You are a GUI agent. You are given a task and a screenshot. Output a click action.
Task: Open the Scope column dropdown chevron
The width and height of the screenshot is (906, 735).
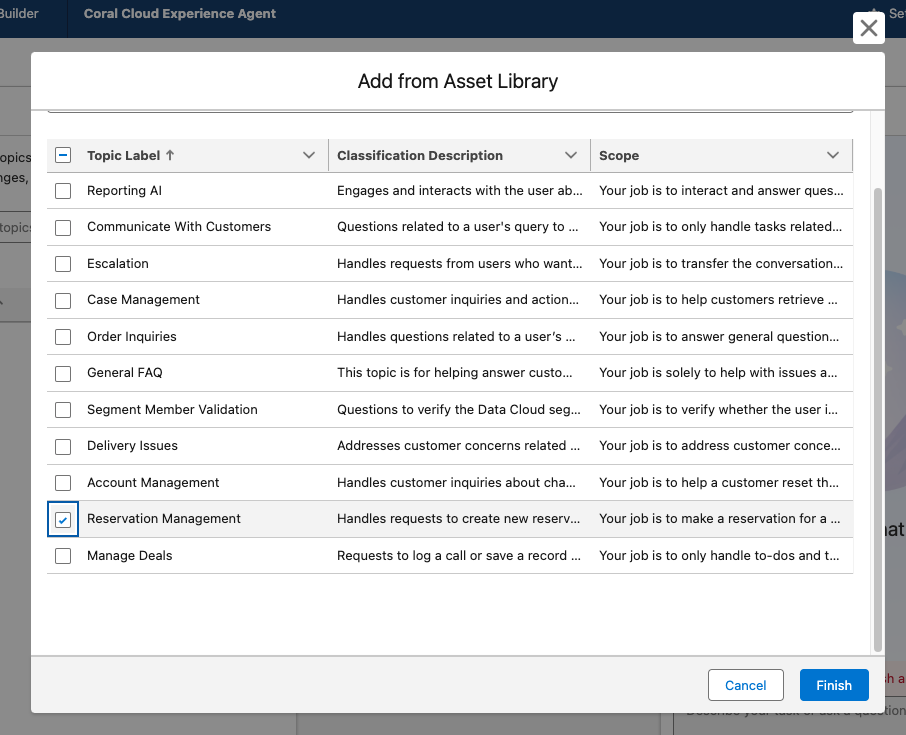pyautogui.click(x=833, y=155)
